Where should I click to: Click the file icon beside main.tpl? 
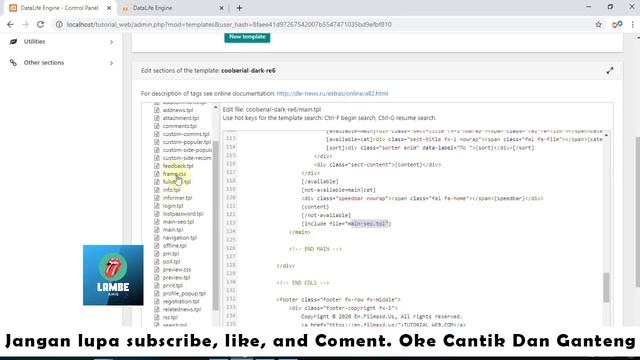click(157, 230)
